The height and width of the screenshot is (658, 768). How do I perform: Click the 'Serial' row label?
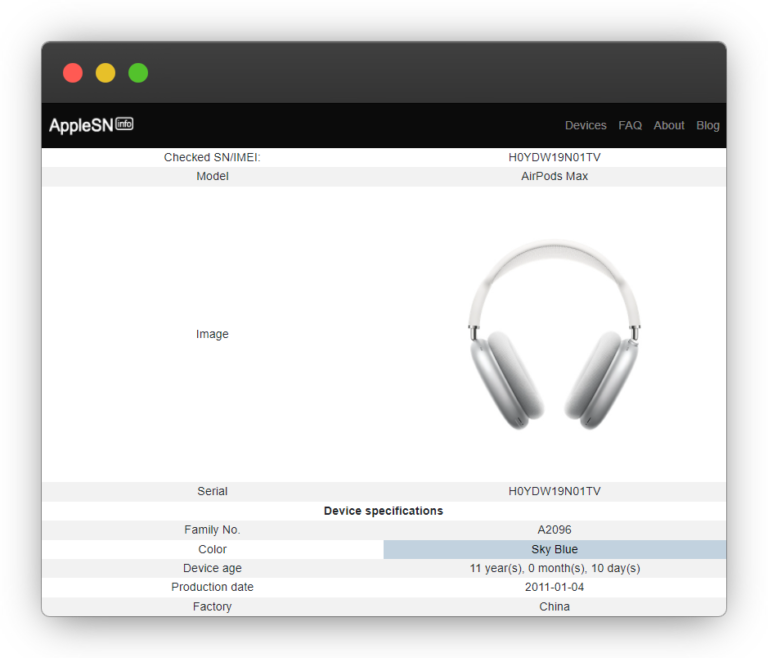(x=212, y=491)
